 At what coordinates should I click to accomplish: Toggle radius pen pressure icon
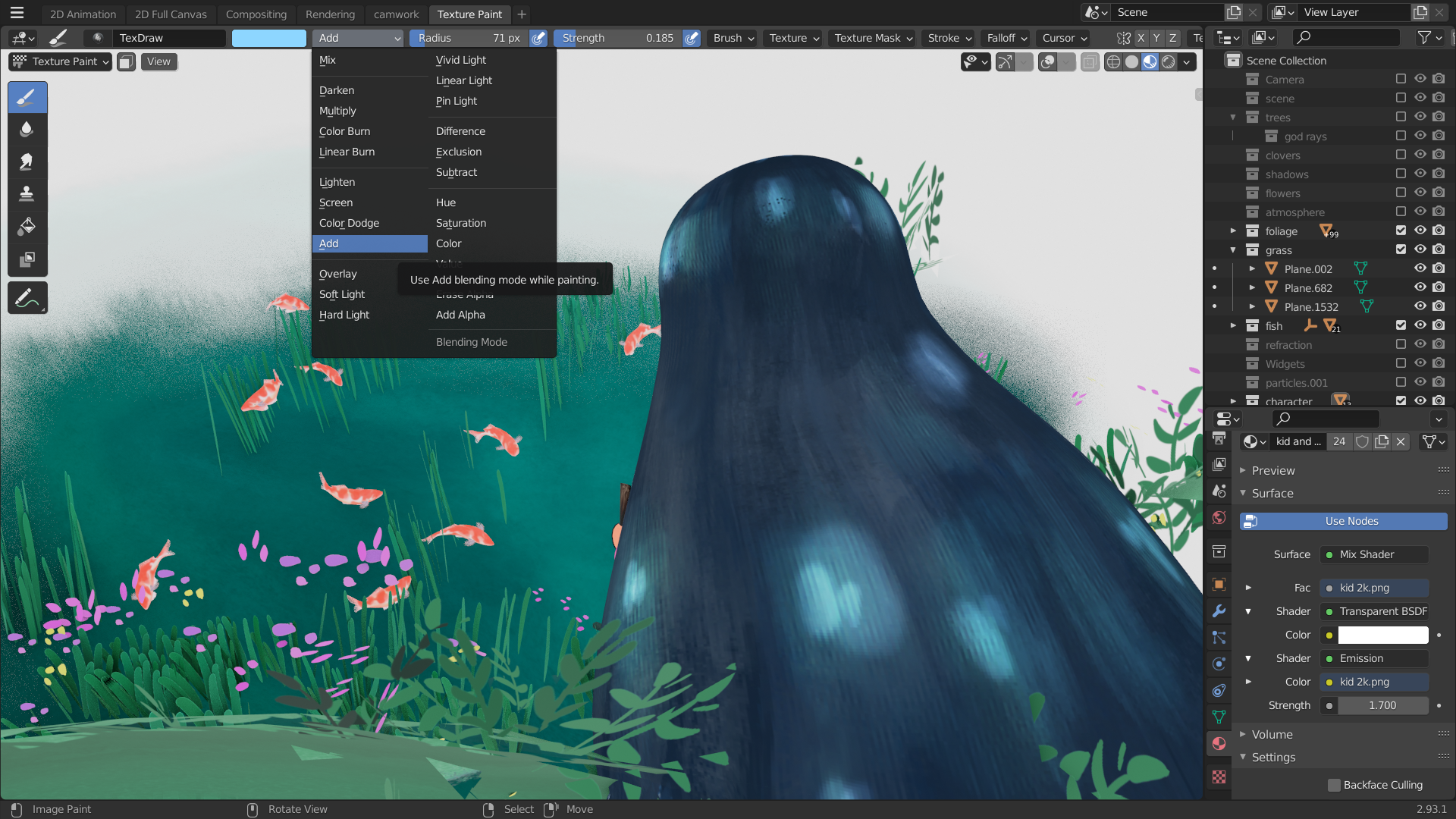tap(538, 38)
